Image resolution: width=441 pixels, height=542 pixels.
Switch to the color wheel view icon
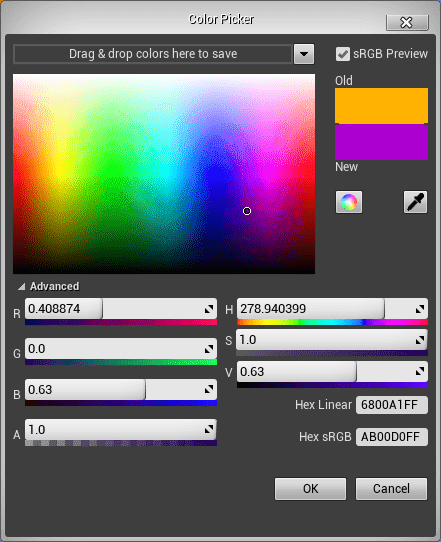click(x=349, y=202)
